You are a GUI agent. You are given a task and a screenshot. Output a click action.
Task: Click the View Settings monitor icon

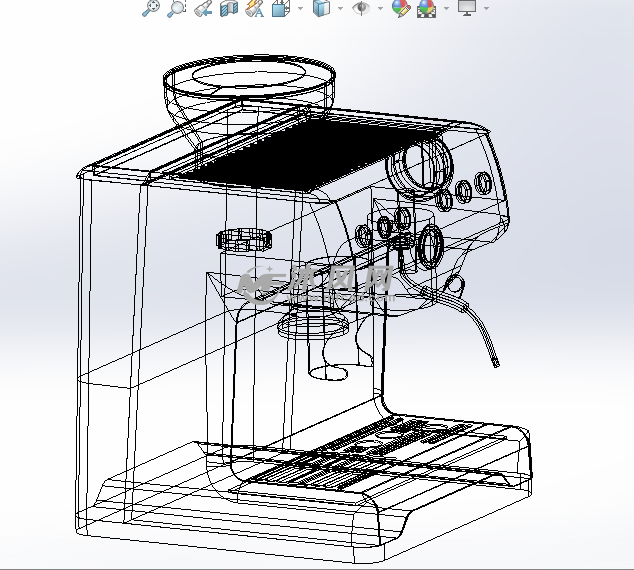tap(467, 8)
